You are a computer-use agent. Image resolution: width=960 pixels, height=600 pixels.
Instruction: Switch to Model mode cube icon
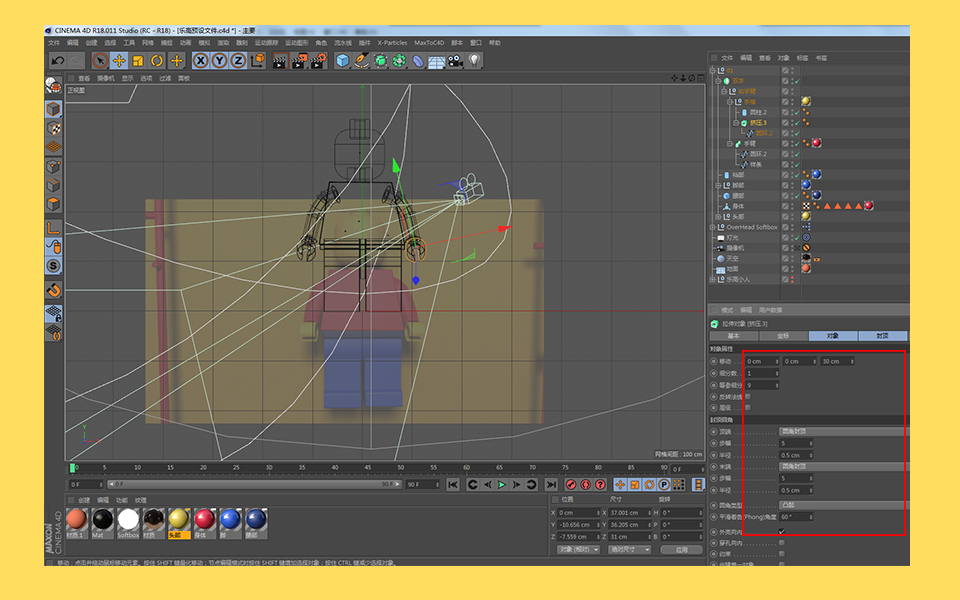(x=54, y=109)
